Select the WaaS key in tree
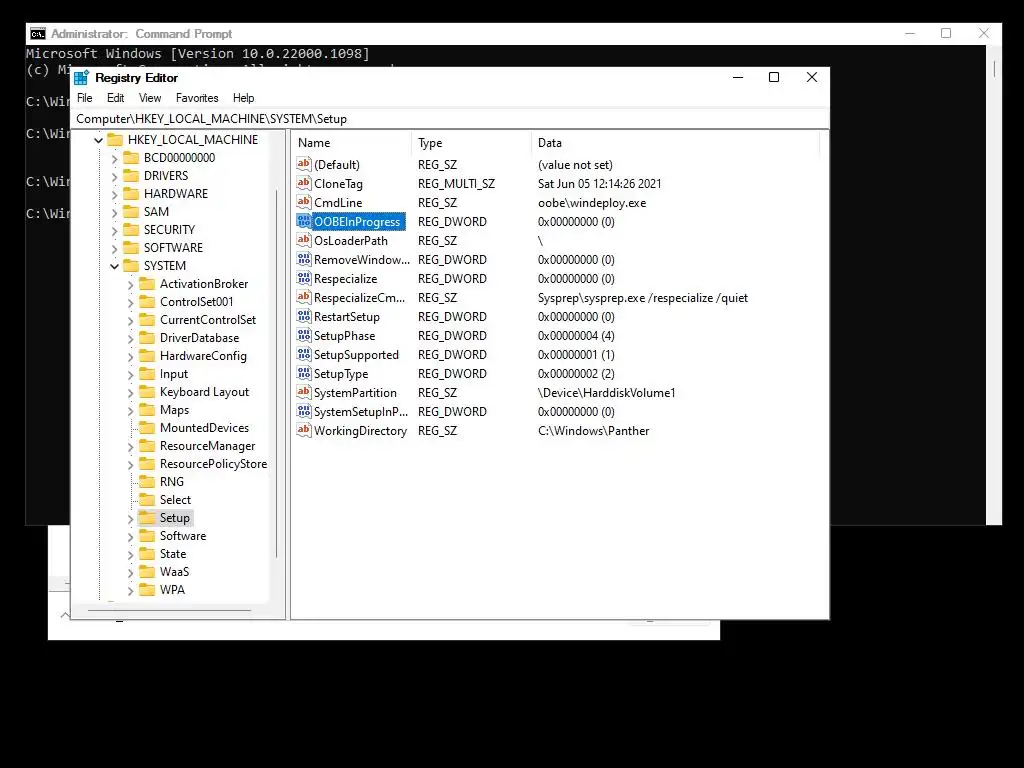Image resolution: width=1024 pixels, height=768 pixels. (174, 571)
